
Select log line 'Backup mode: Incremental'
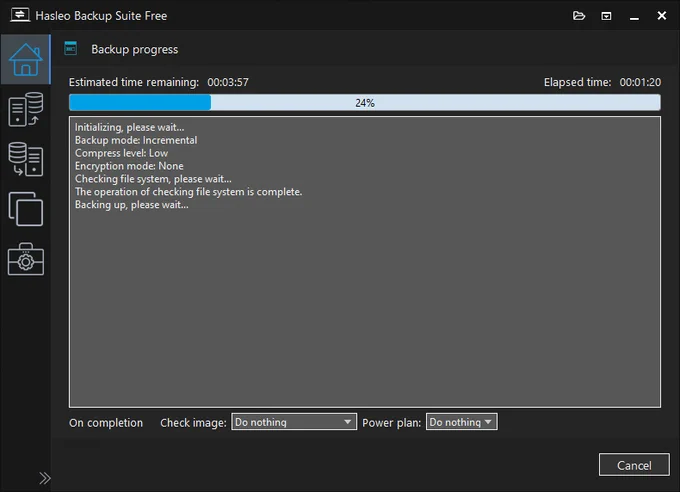tap(136, 140)
